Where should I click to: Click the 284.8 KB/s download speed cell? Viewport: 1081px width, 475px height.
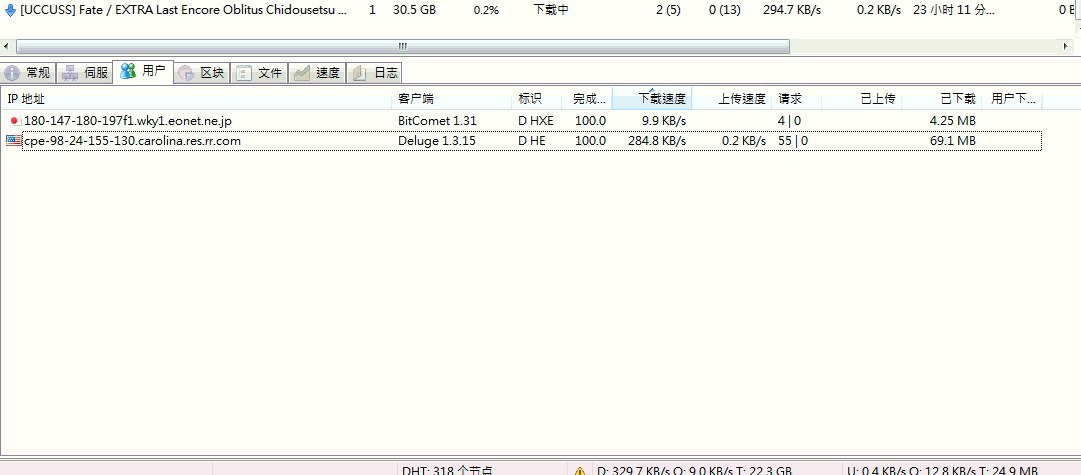(x=657, y=141)
